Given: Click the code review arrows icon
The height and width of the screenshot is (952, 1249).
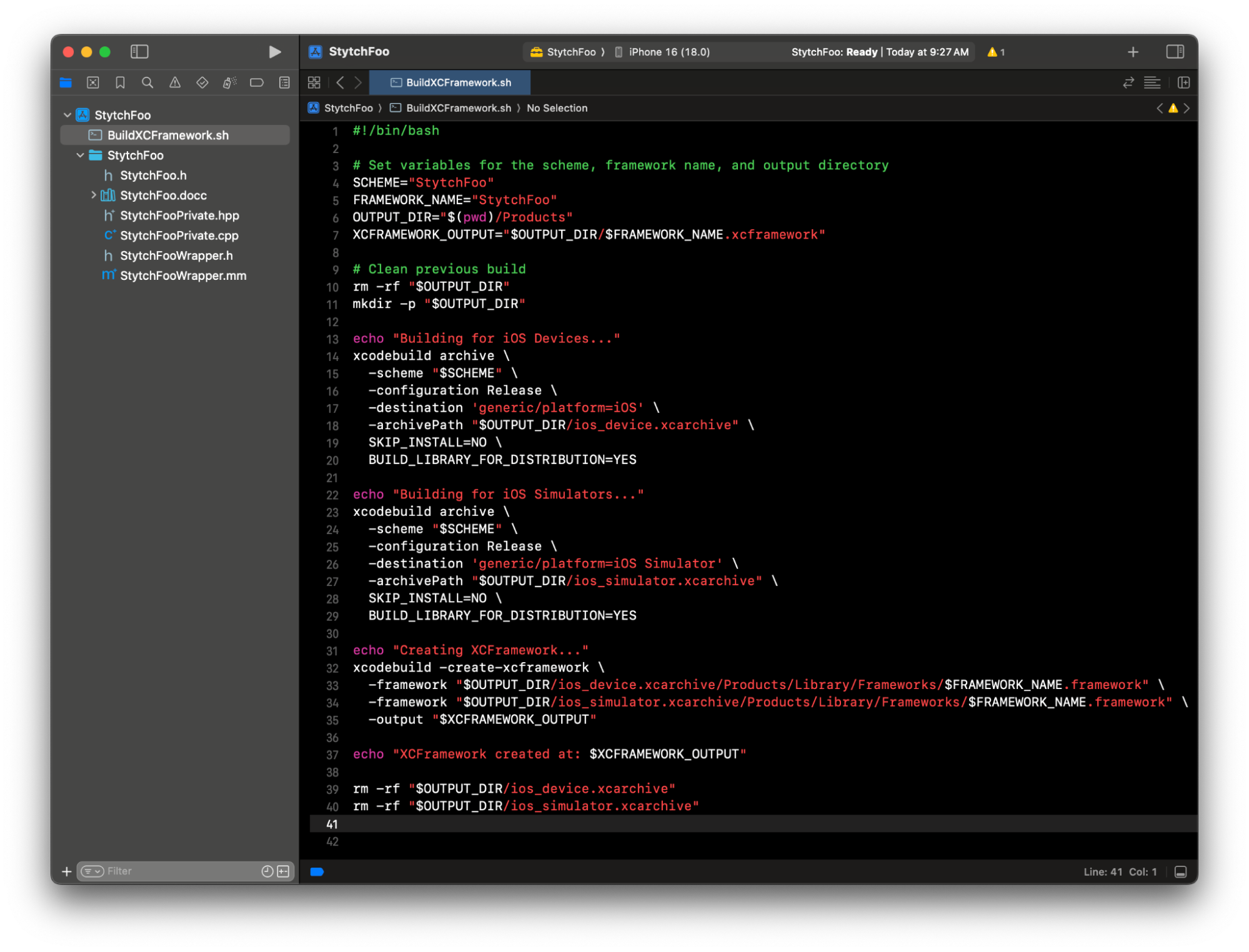Looking at the screenshot, I should tap(1128, 82).
